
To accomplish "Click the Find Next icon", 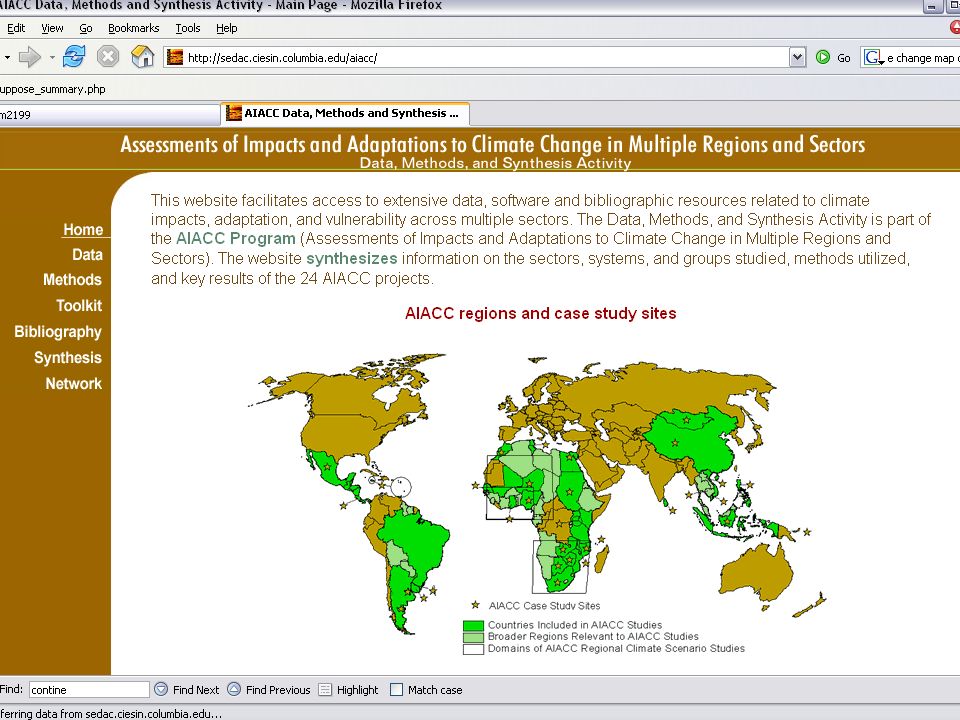I will pos(160,689).
